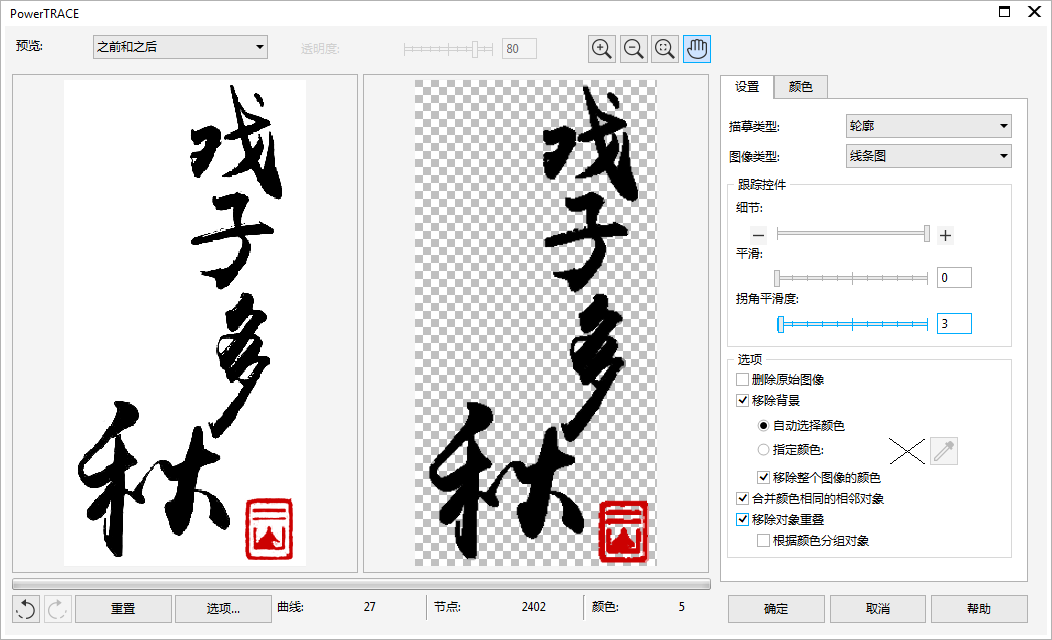Enable the 删除原始图像 checkbox
This screenshot has height=640, width=1052.
pyautogui.click(x=742, y=379)
